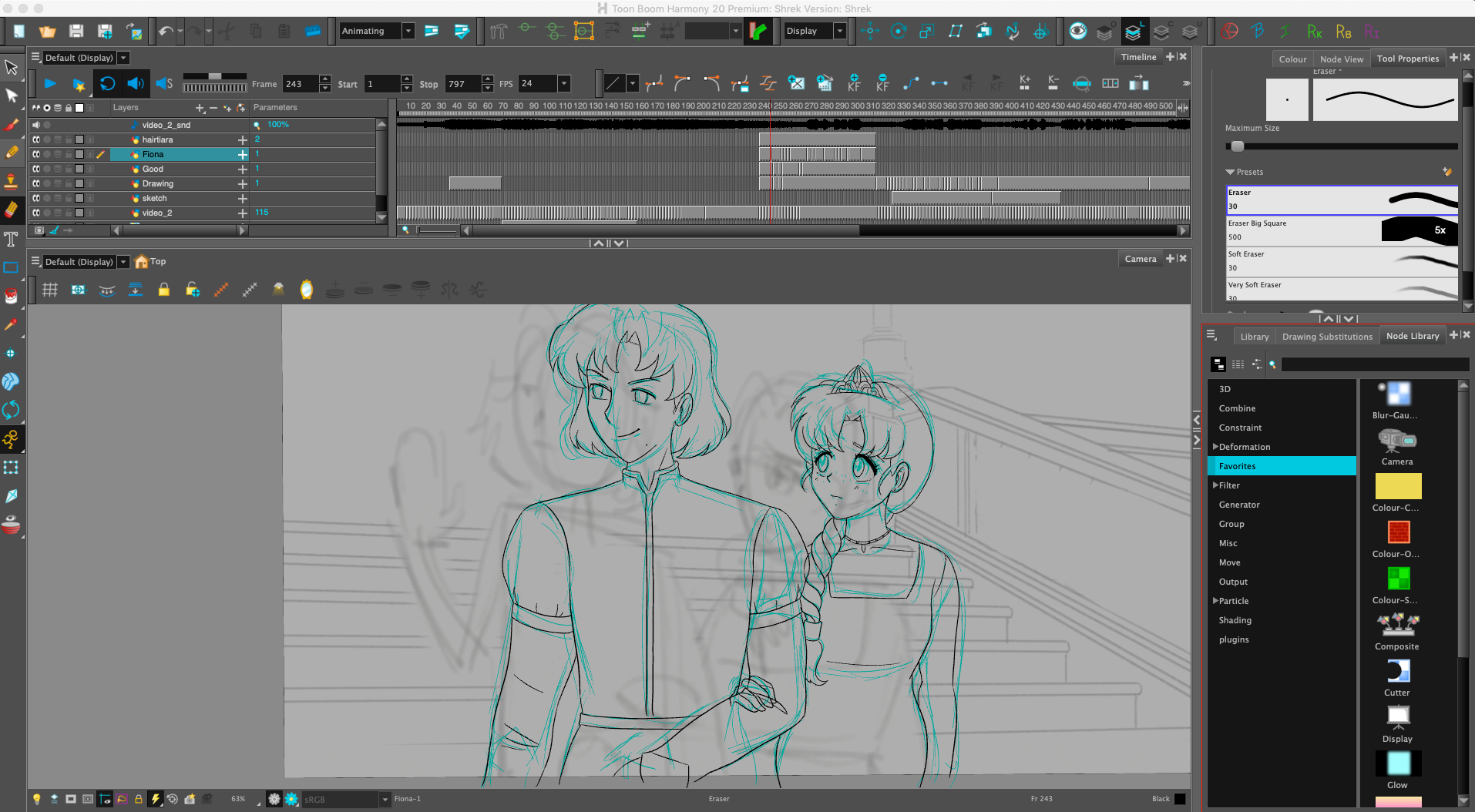Switch to the Drawing Substitutions tab

[x=1327, y=337]
